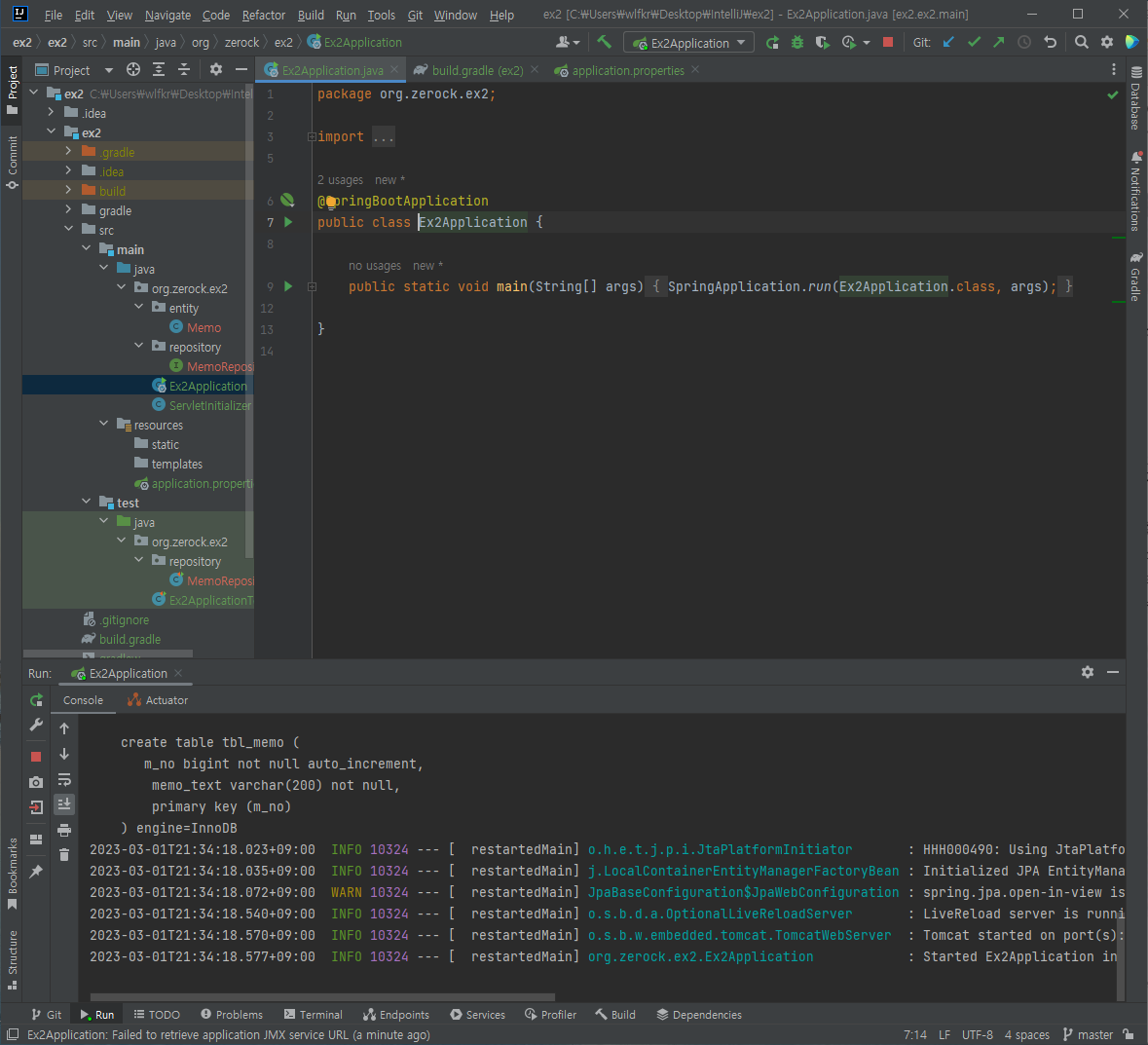
Task: Select opened file in Project tree (target icon)
Action: pos(133,69)
